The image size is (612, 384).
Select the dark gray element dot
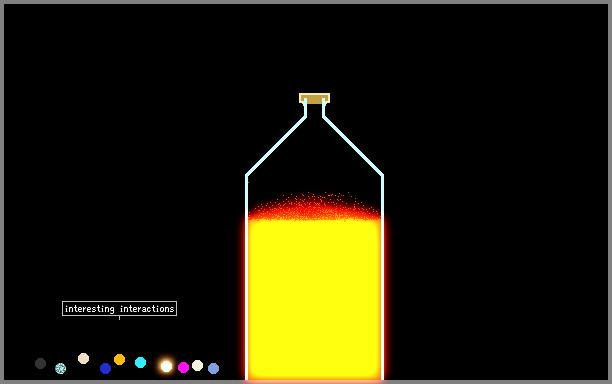tap(41, 363)
